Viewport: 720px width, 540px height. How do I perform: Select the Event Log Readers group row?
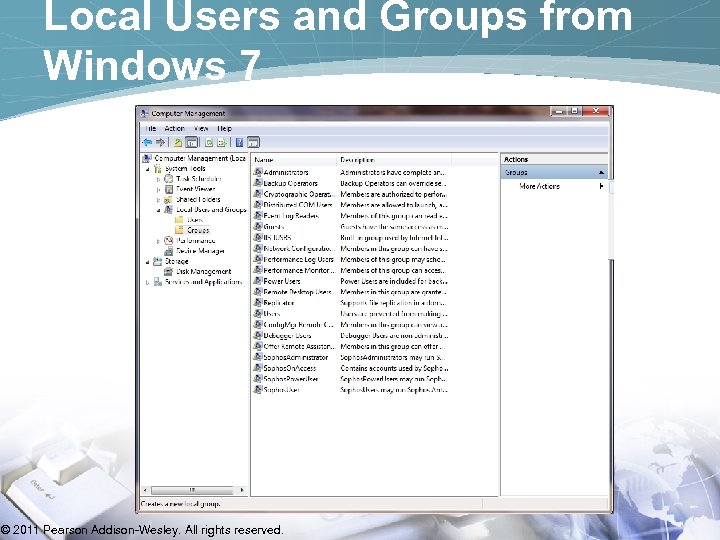click(351, 215)
